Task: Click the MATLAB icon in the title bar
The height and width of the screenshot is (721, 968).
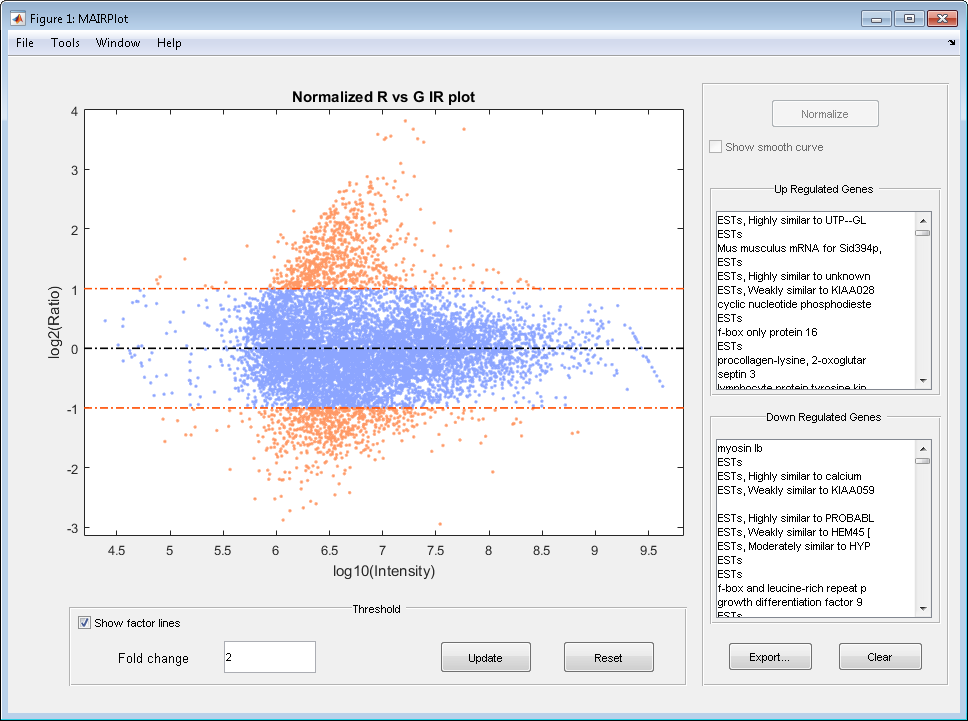Action: pyautogui.click(x=18, y=19)
